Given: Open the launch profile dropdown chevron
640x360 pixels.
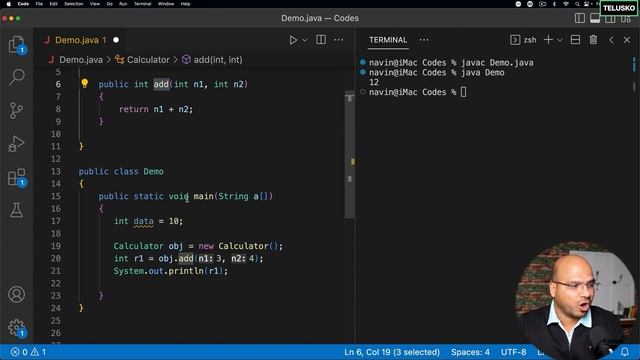Looking at the screenshot, I should point(560,40).
